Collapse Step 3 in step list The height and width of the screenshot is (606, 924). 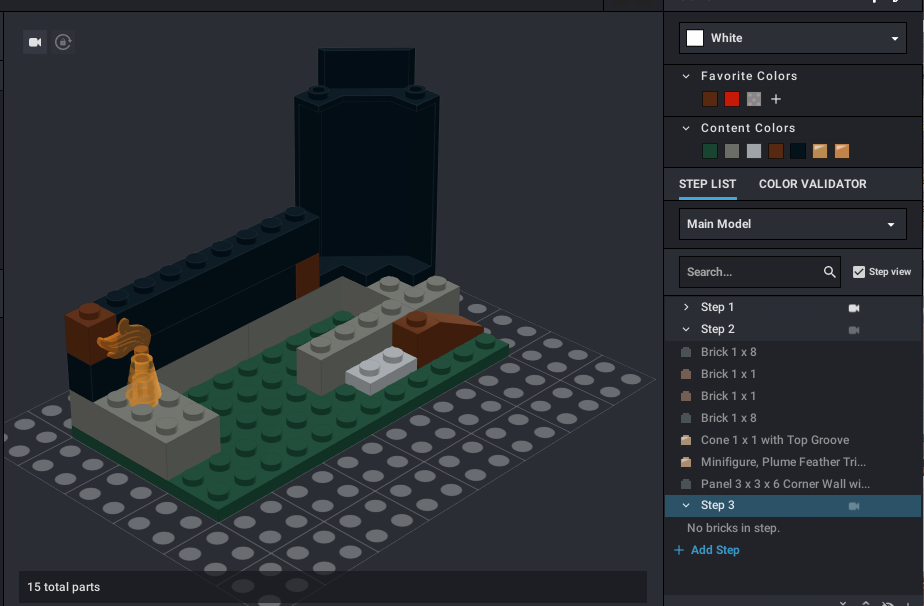tap(686, 505)
